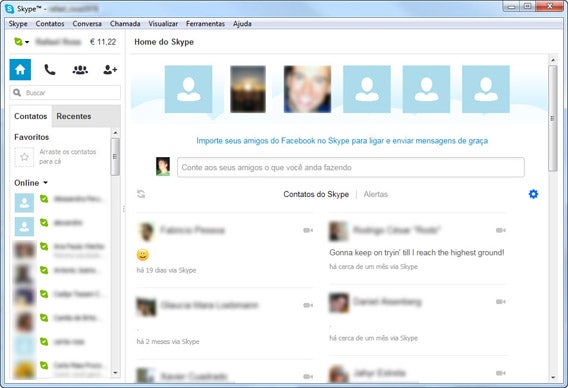Select the Contatos do Skype feed tab
Image resolution: width=568 pixels, height=388 pixels.
point(316,194)
